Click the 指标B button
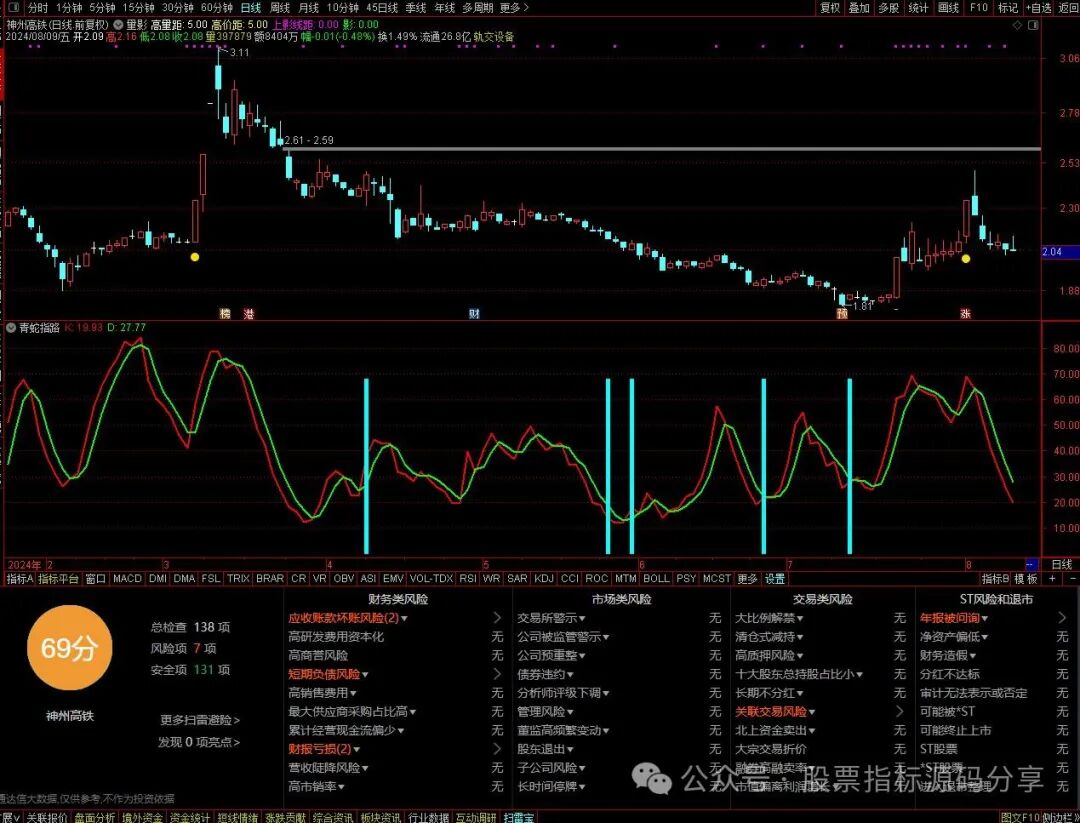The image size is (1080, 823). coord(995,579)
